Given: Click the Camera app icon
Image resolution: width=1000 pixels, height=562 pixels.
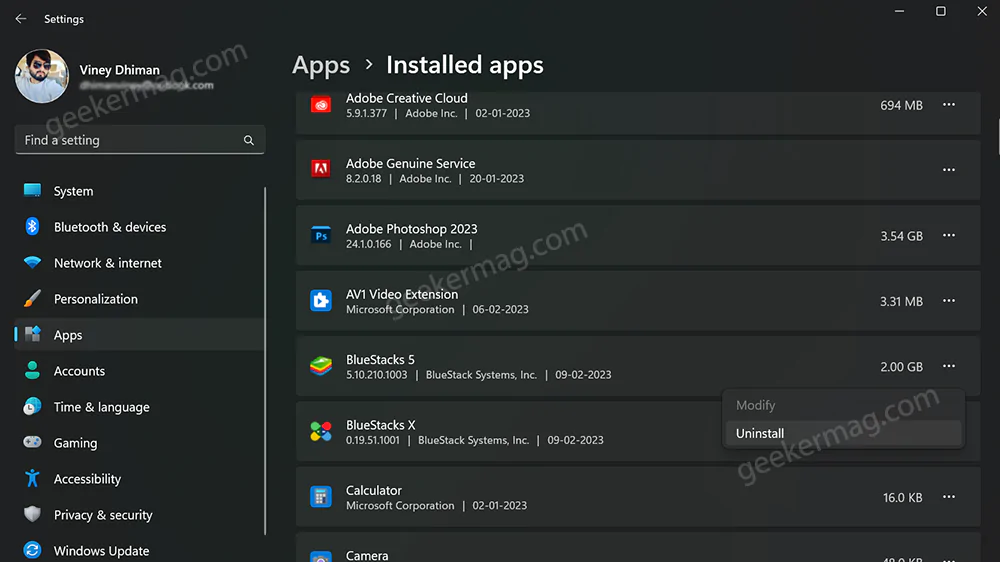Looking at the screenshot, I should [x=321, y=557].
